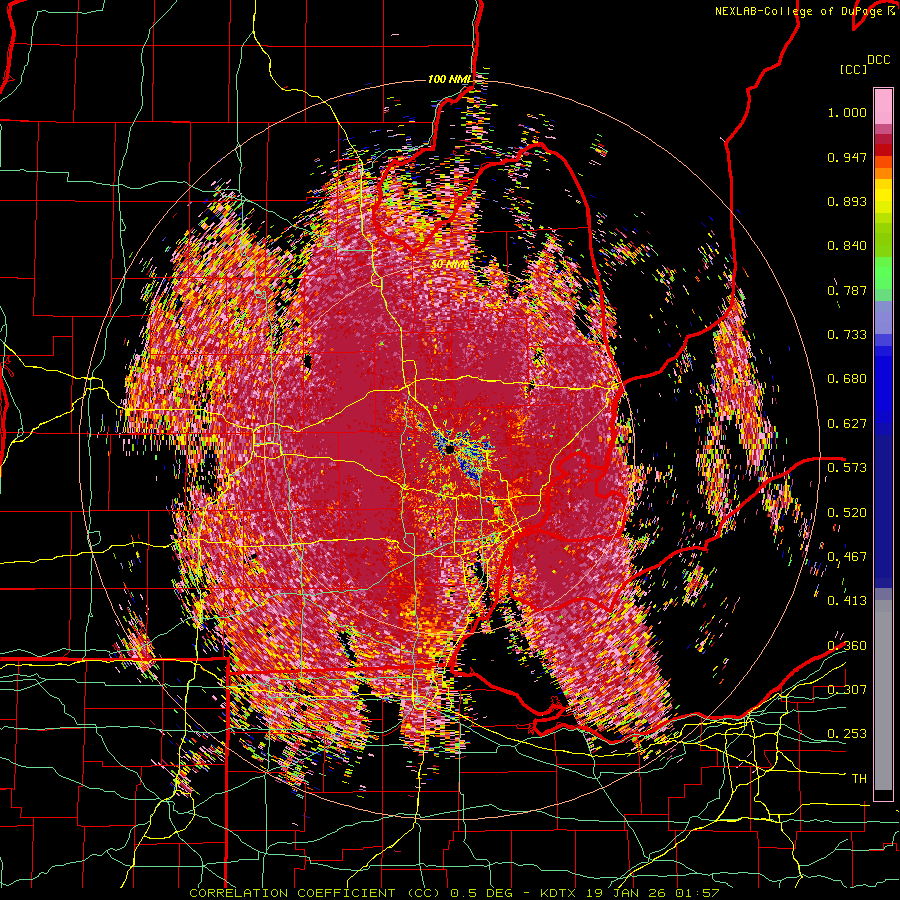Pick the orange color bar segment

883,173
